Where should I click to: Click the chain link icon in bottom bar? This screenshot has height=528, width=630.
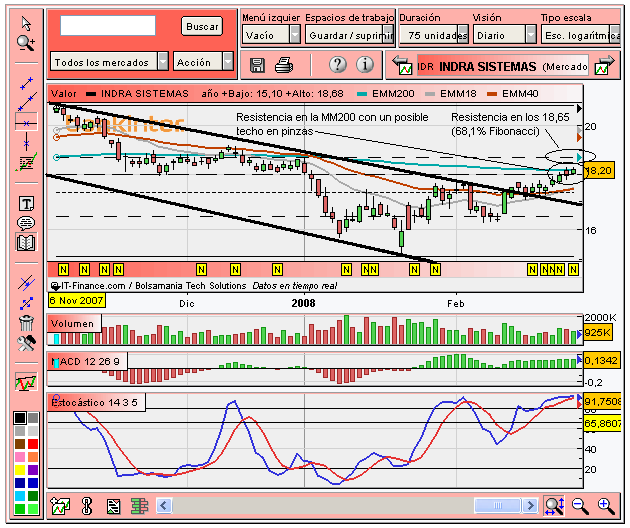87,506
